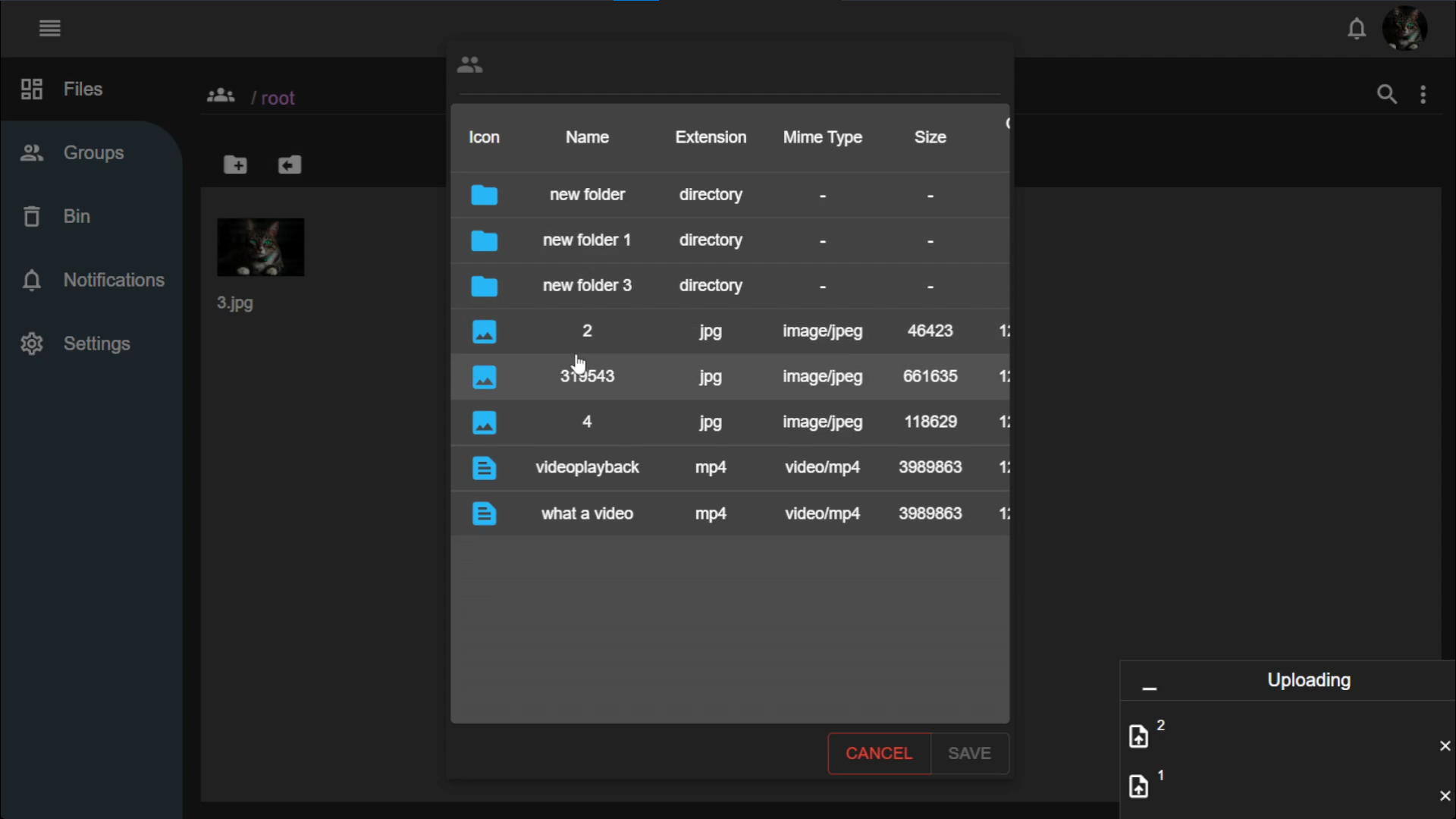
Task: Click the groups icon atop the dialog
Action: [470, 64]
